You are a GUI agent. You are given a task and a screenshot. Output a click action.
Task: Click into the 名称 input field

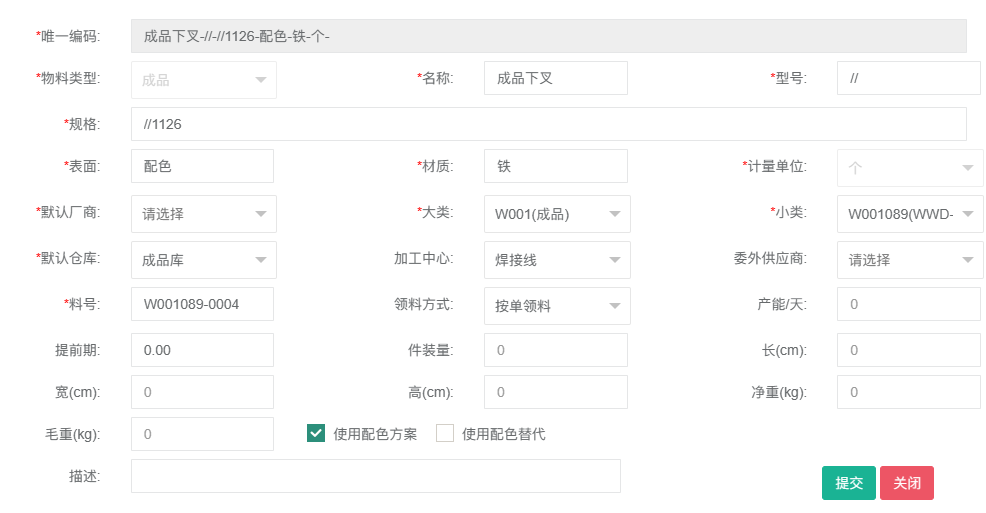click(x=555, y=78)
